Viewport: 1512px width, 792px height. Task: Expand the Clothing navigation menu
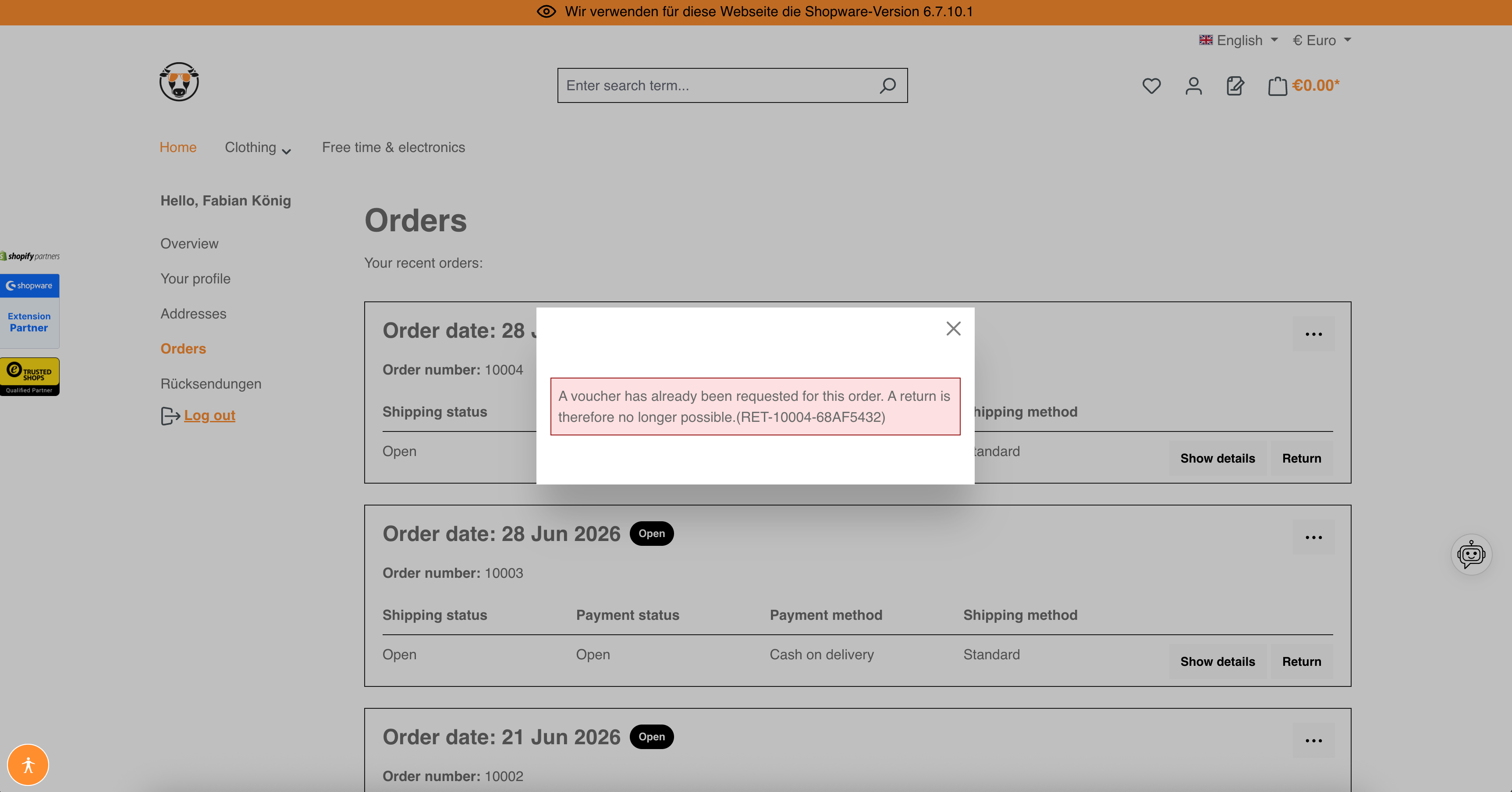click(258, 147)
